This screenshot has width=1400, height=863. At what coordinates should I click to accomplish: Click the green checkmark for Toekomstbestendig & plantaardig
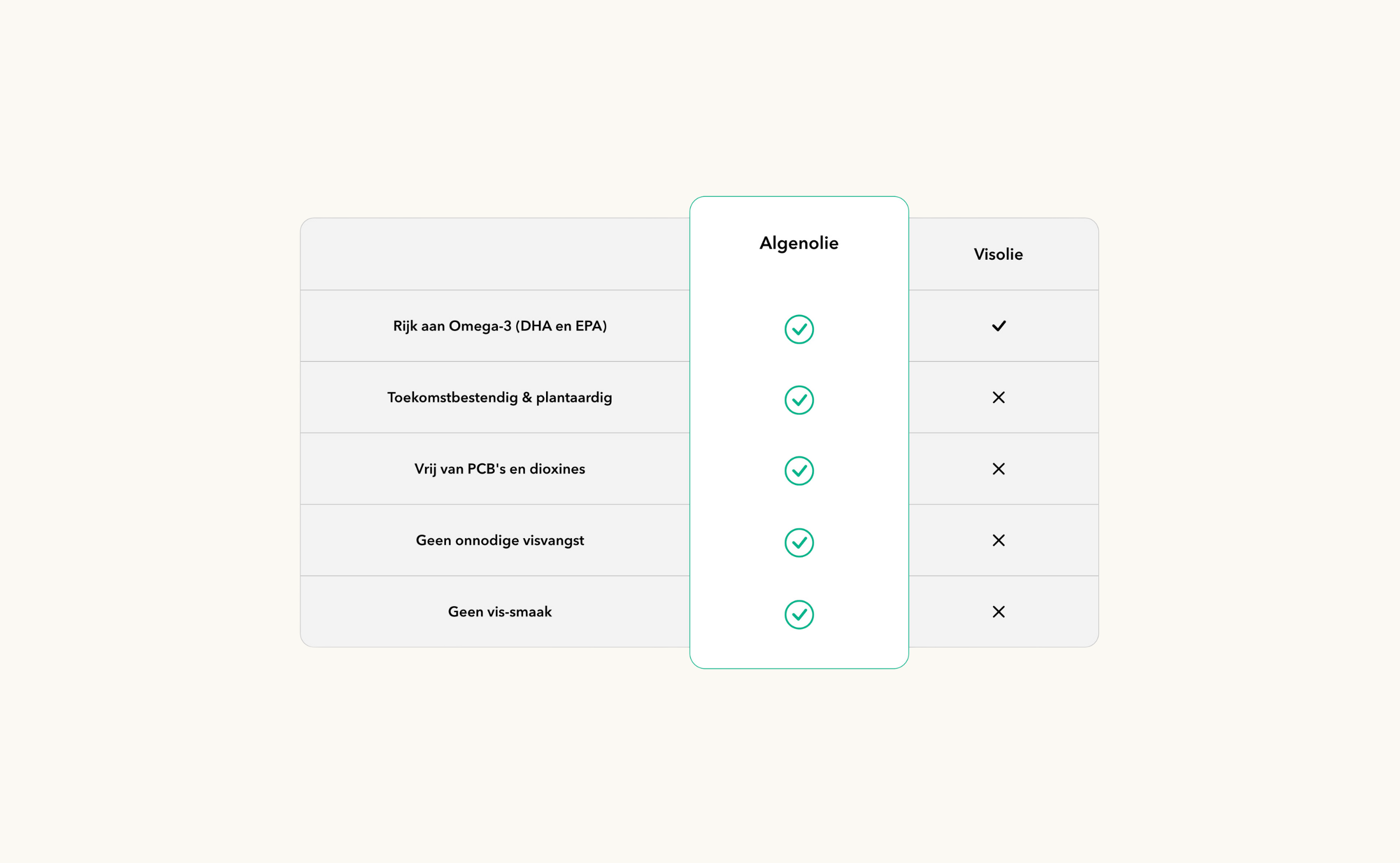(x=799, y=400)
